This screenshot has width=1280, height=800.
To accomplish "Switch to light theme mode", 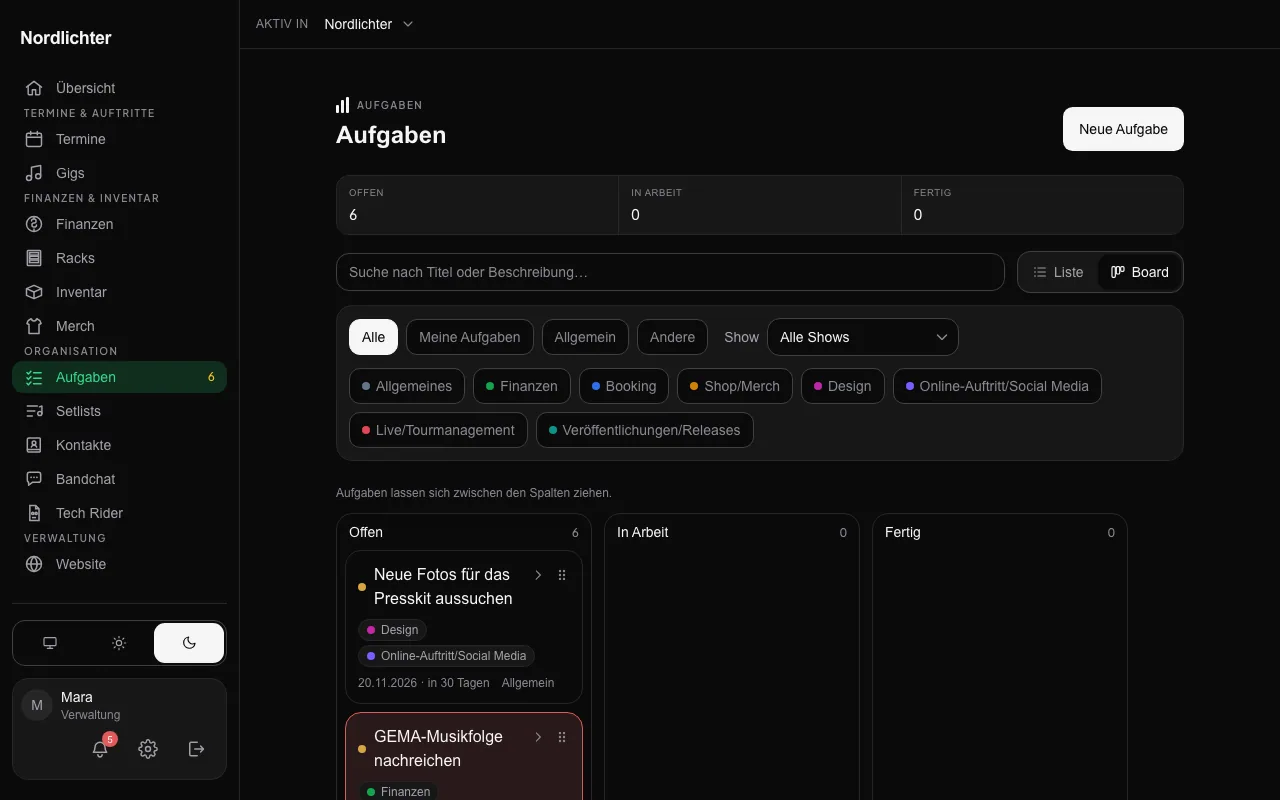I will pyautogui.click(x=119, y=643).
